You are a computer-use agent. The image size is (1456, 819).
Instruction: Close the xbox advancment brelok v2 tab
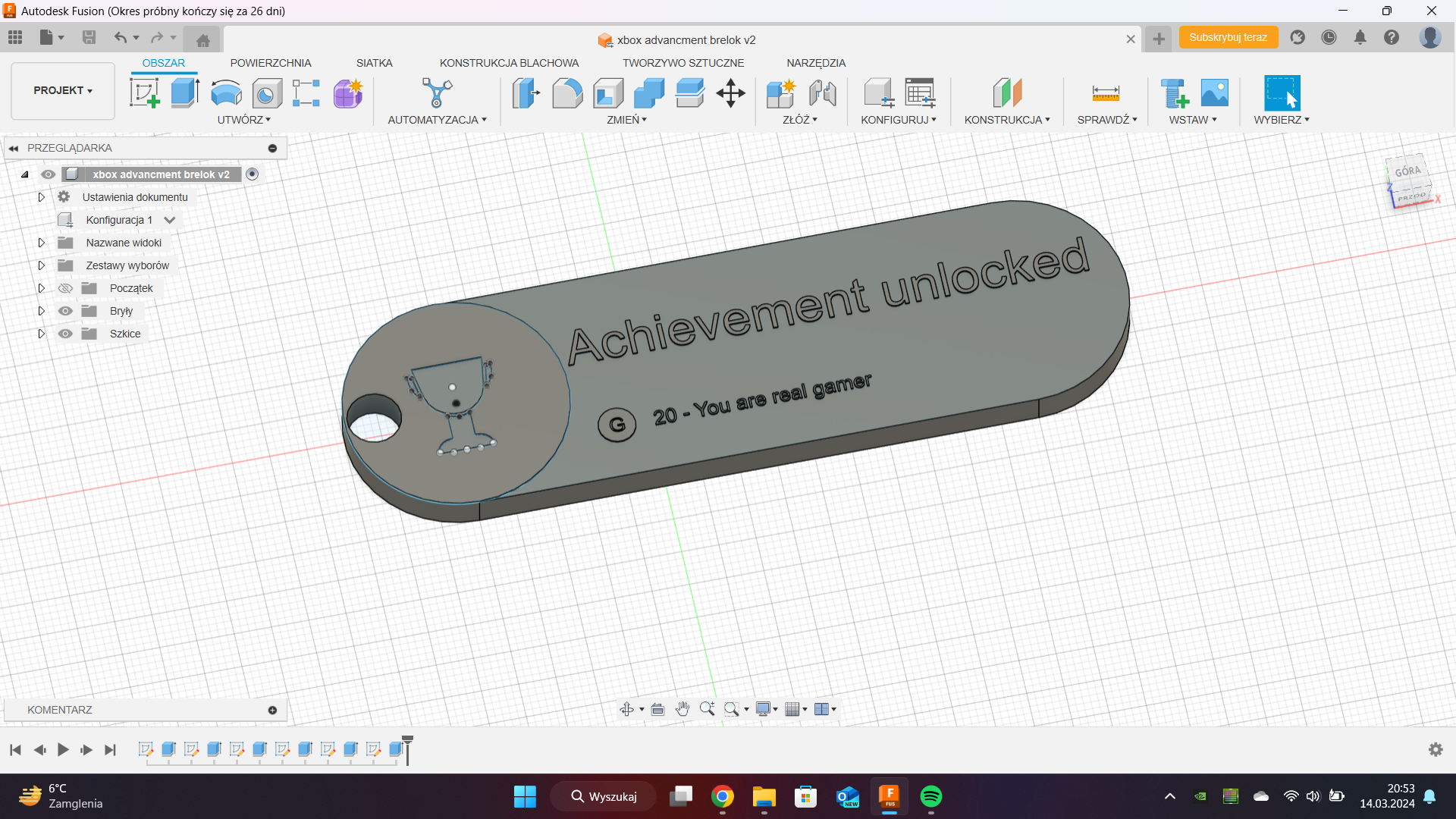point(1131,39)
